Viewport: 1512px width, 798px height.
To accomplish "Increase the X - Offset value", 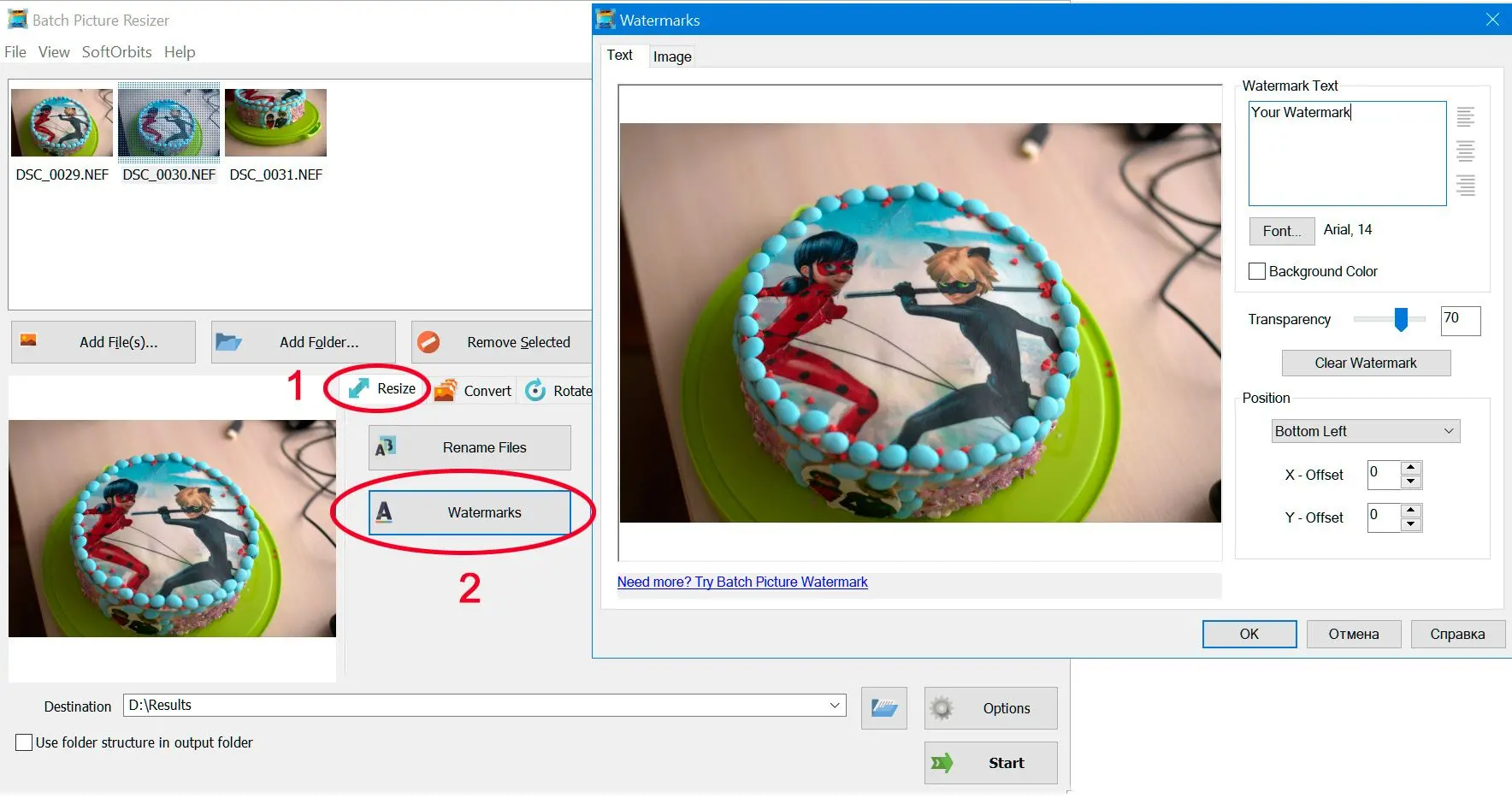I will [x=1412, y=468].
